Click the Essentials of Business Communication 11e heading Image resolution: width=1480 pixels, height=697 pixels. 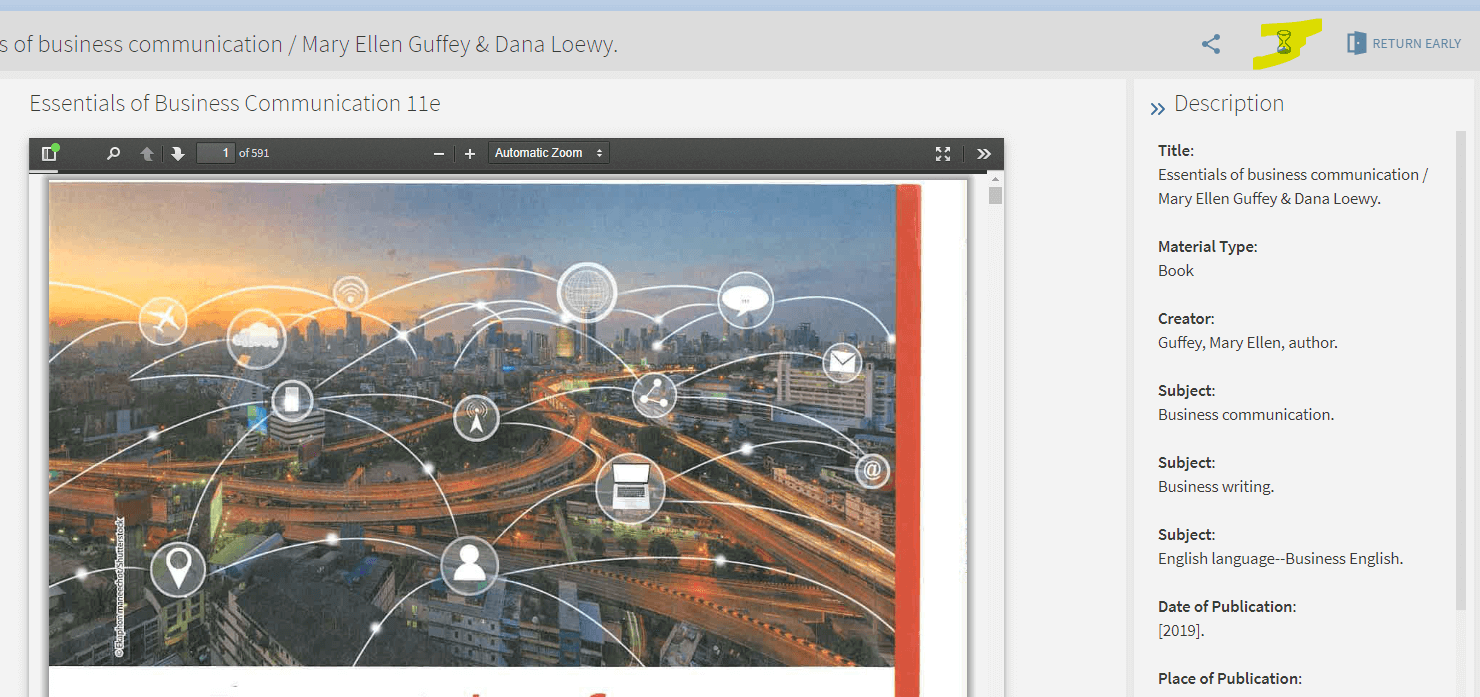[x=235, y=104]
